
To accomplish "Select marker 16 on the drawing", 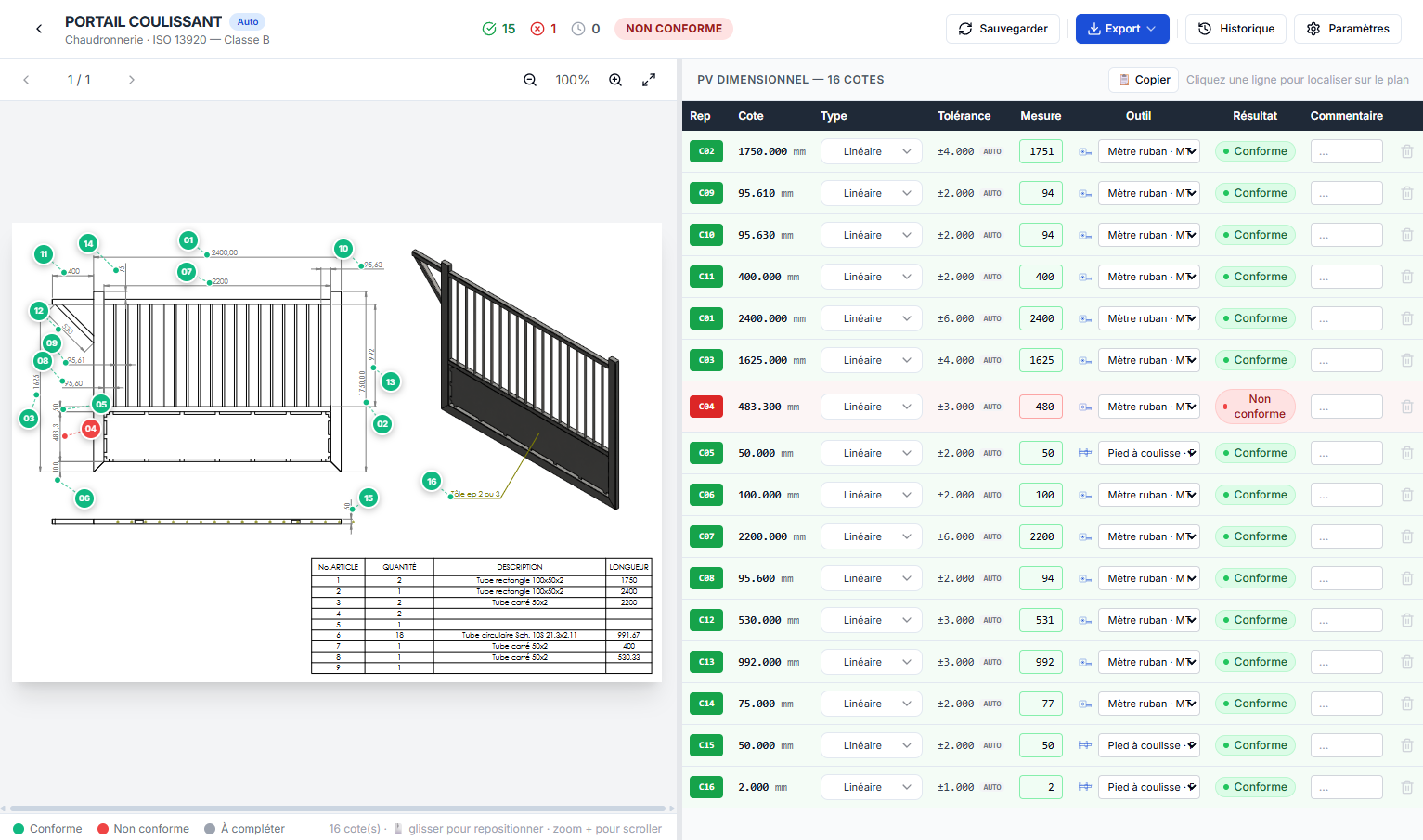I will (x=432, y=481).
